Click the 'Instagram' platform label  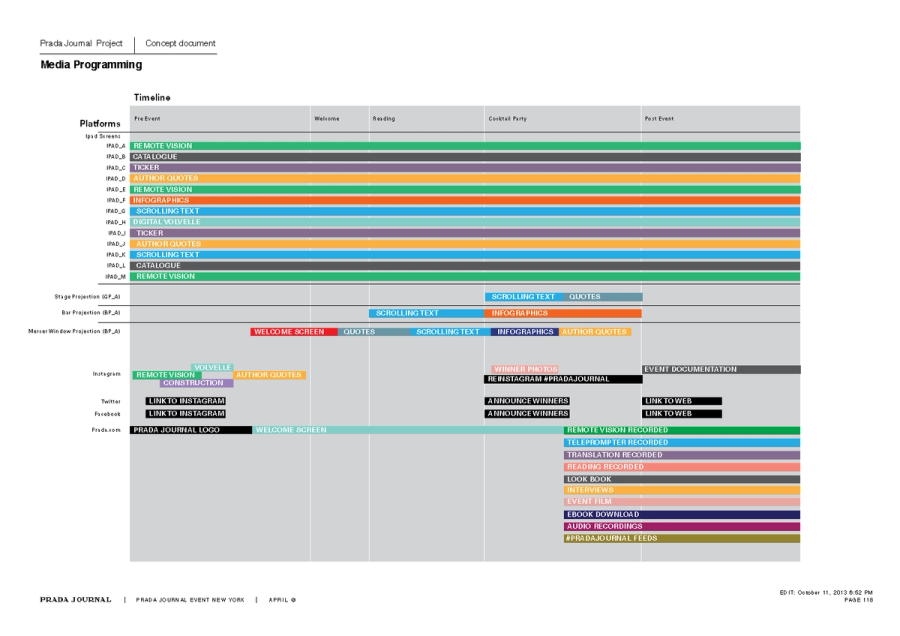(x=107, y=374)
